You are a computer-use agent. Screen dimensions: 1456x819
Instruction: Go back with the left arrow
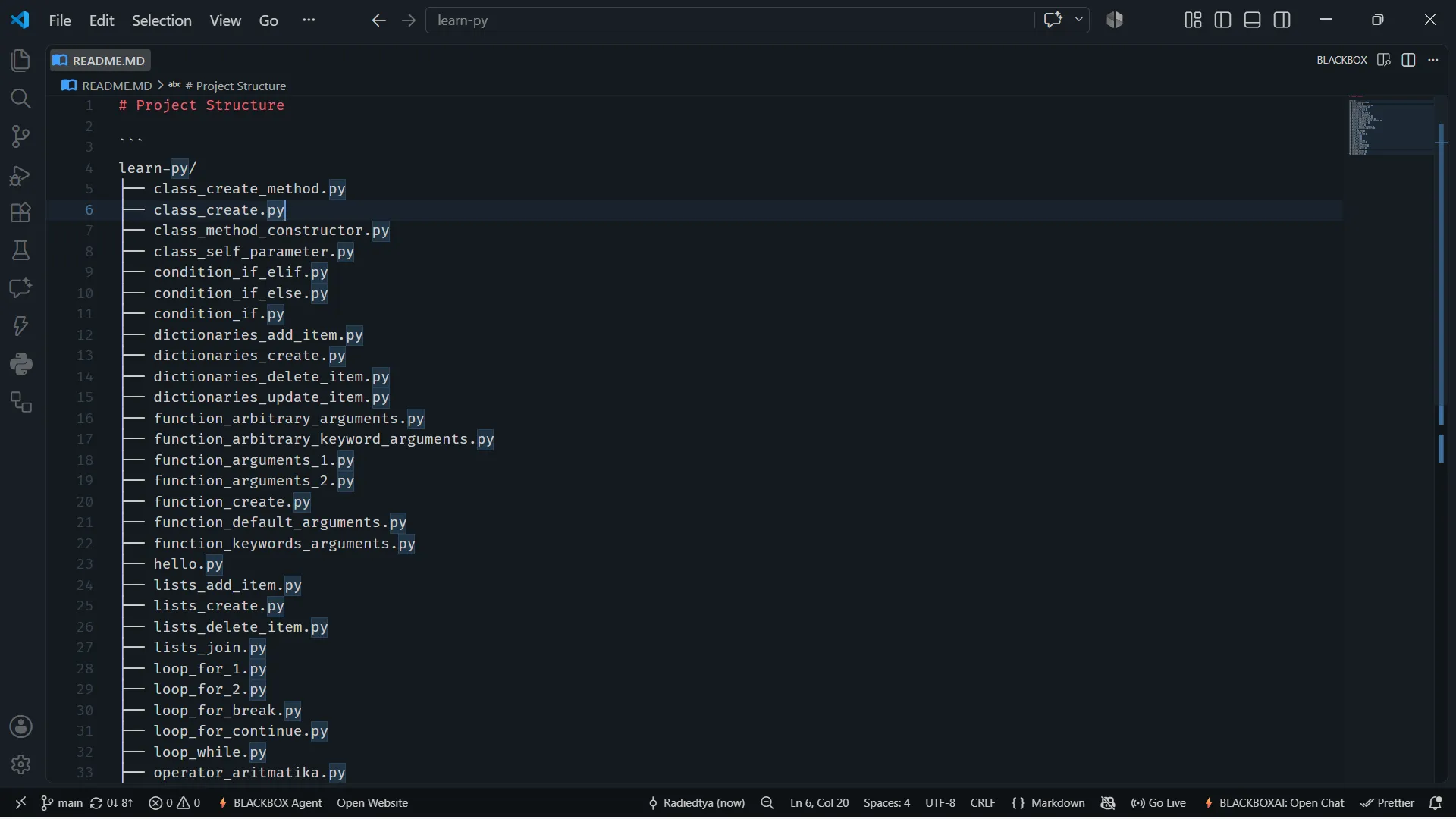click(x=378, y=20)
